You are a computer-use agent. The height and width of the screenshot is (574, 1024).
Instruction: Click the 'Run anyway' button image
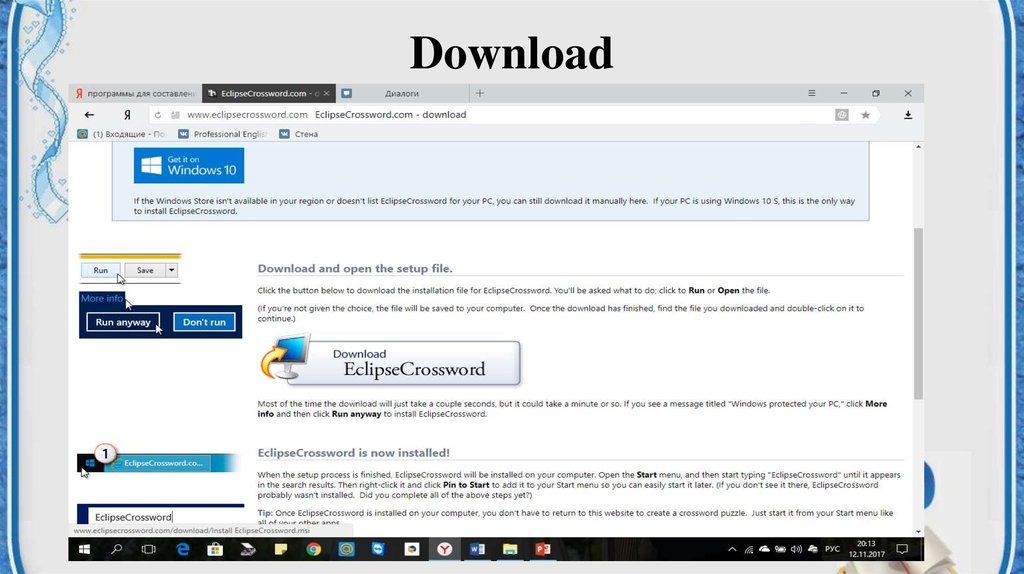coord(123,322)
